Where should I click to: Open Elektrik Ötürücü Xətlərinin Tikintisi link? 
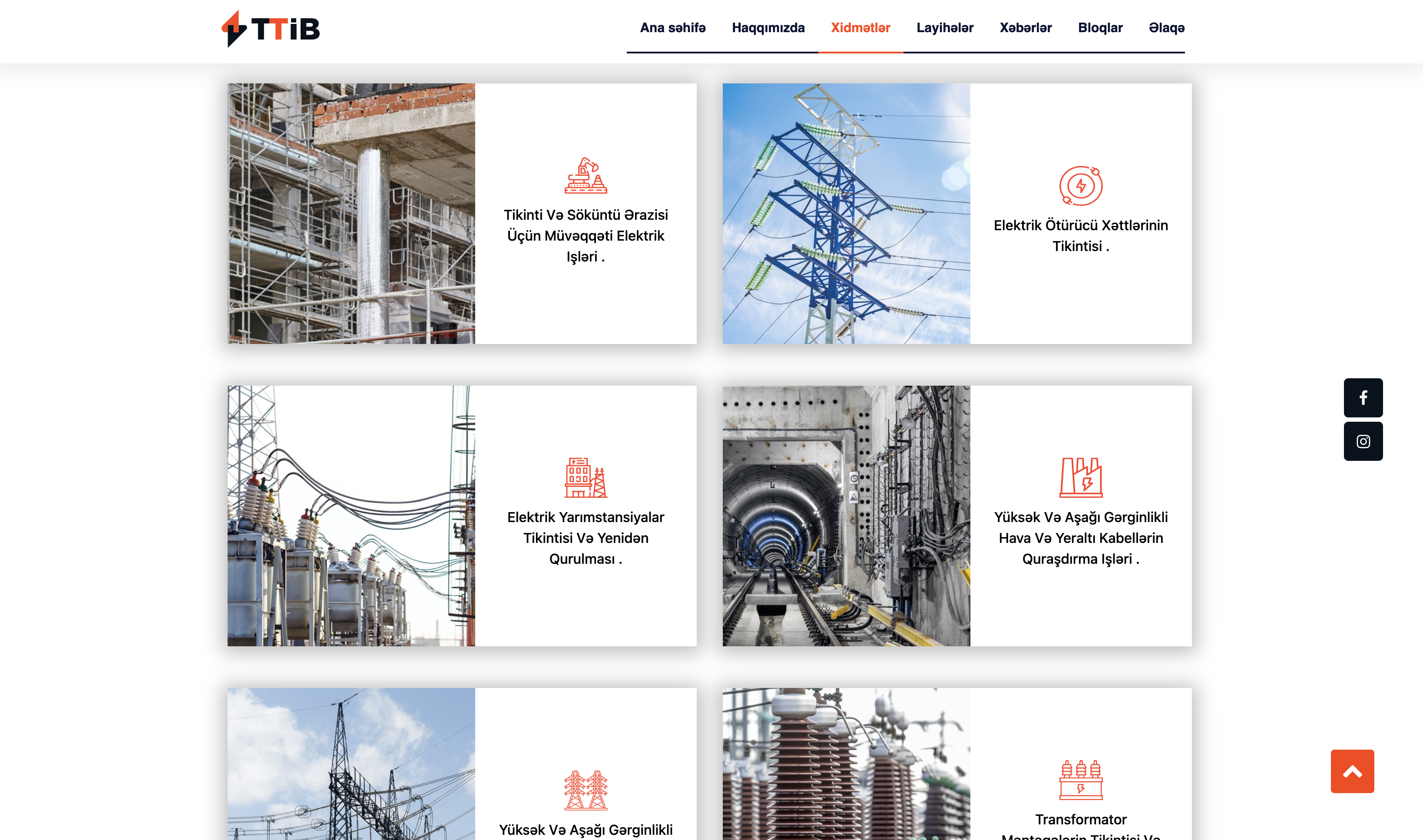click(1080, 235)
